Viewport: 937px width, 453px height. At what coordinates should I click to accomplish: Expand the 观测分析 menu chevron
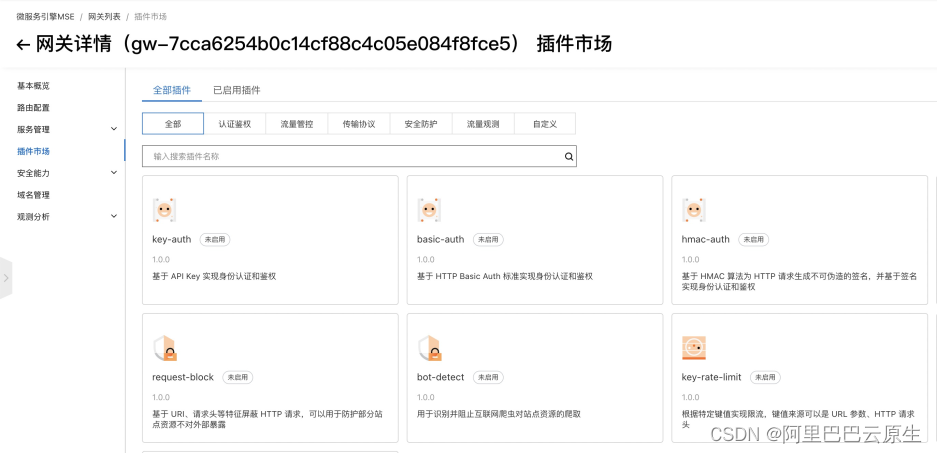(x=114, y=216)
